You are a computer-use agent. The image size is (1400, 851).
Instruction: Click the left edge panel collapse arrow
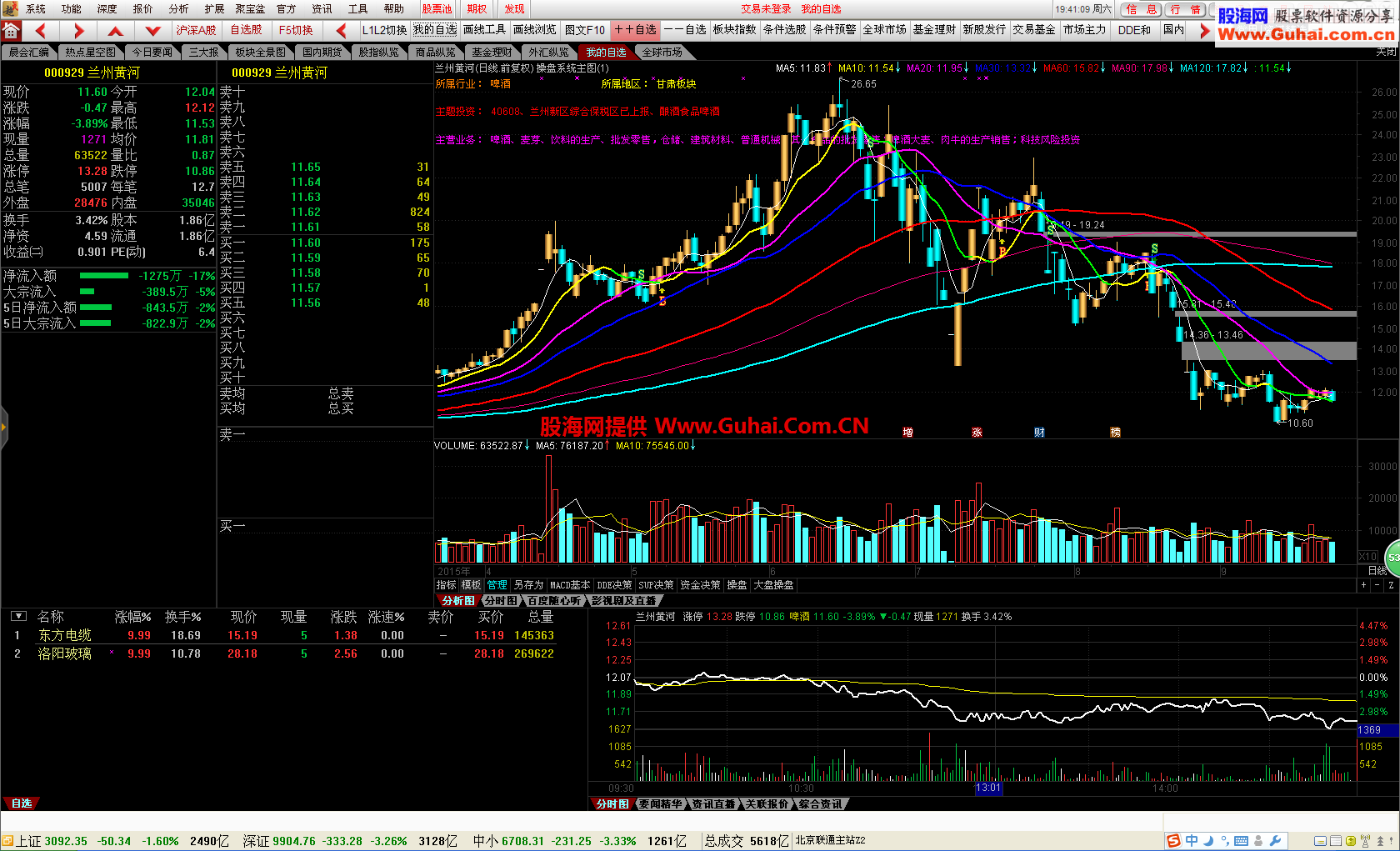click(x=3, y=428)
